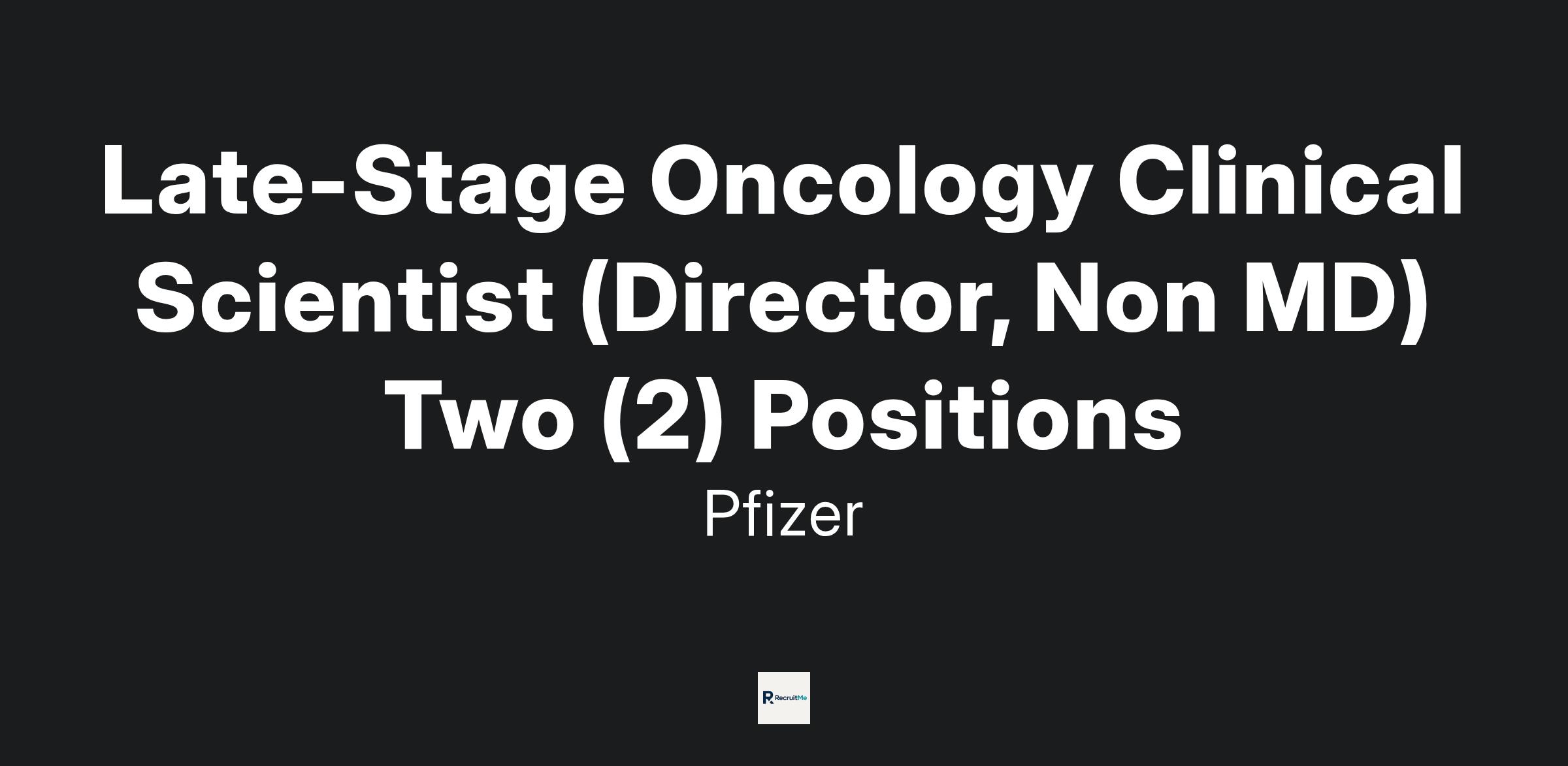
Task: Click the "(2)" number in the title
Action: [x=663, y=417]
